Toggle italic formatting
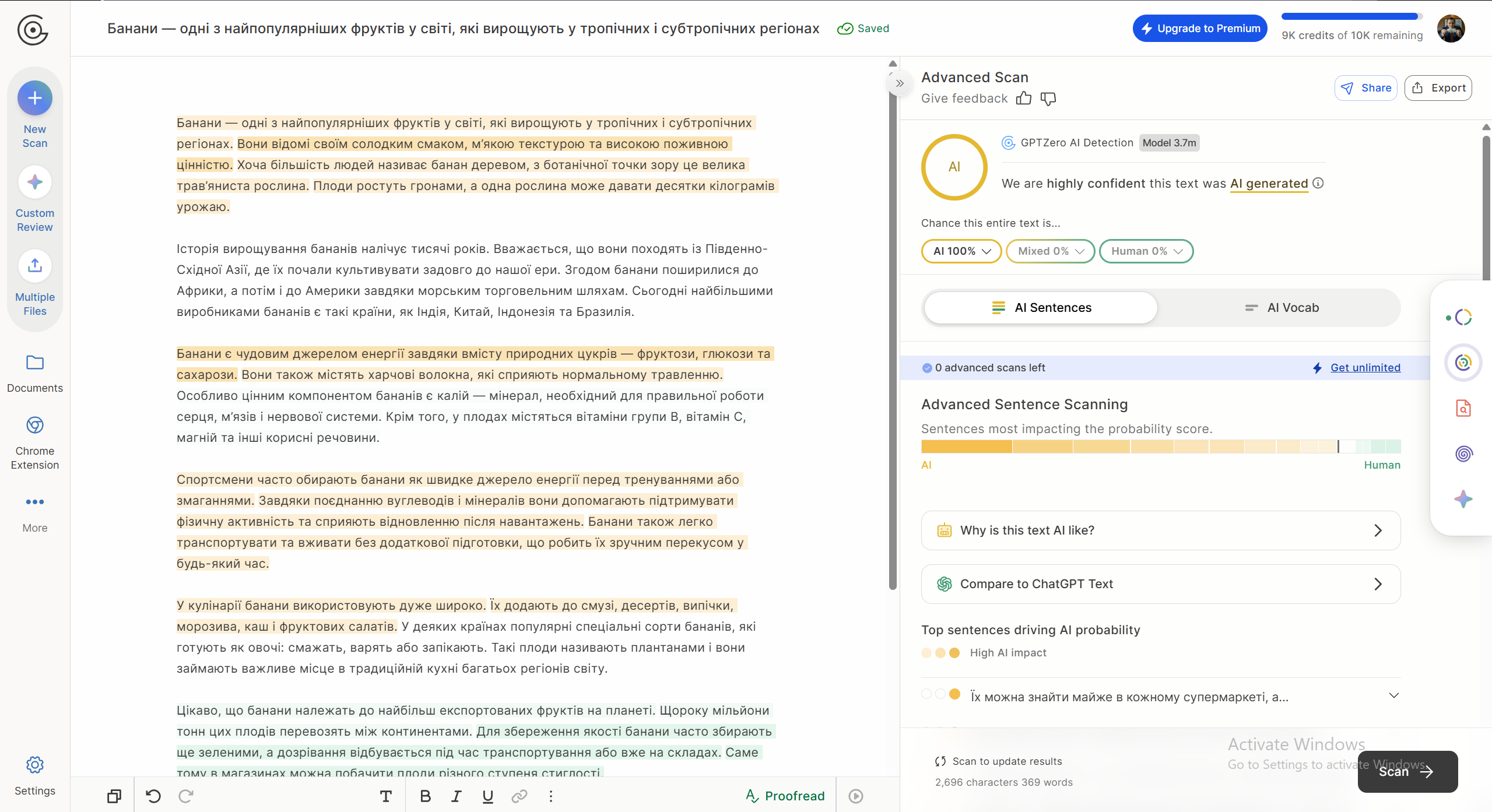The width and height of the screenshot is (1492, 812). pyautogui.click(x=457, y=796)
